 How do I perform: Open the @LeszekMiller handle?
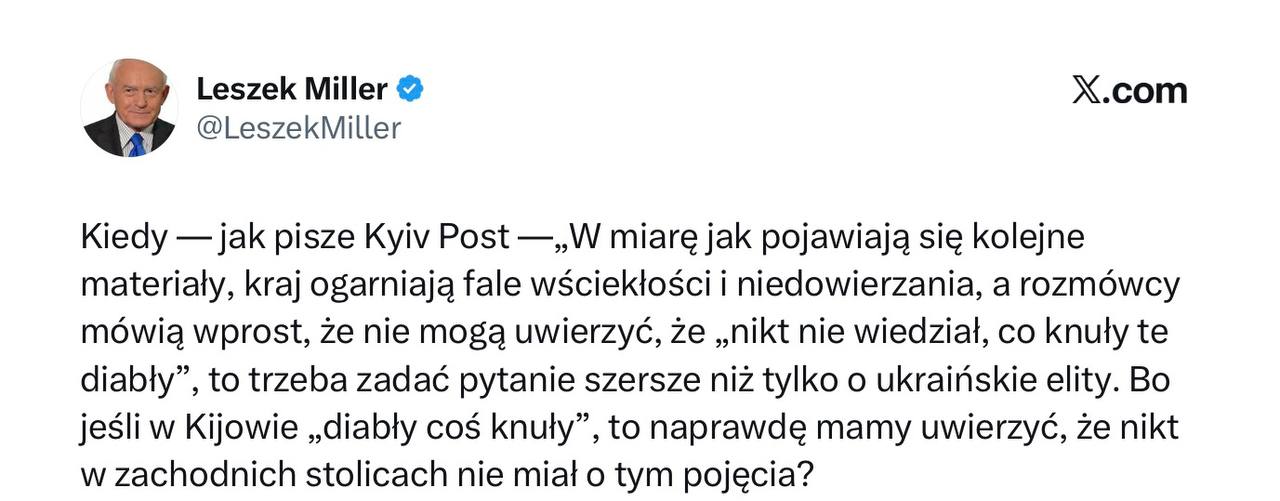point(298,128)
